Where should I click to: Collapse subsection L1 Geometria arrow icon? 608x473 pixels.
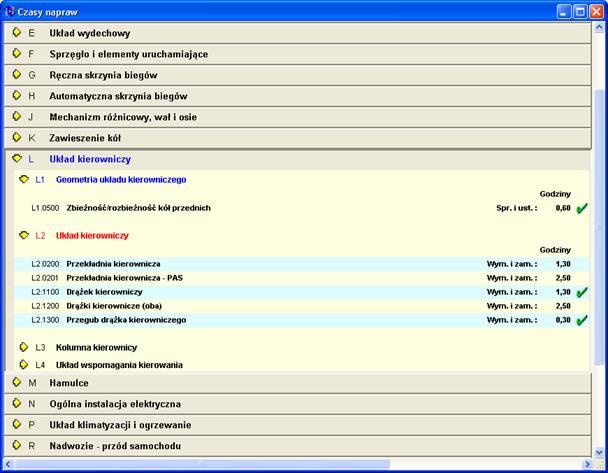pos(24,180)
